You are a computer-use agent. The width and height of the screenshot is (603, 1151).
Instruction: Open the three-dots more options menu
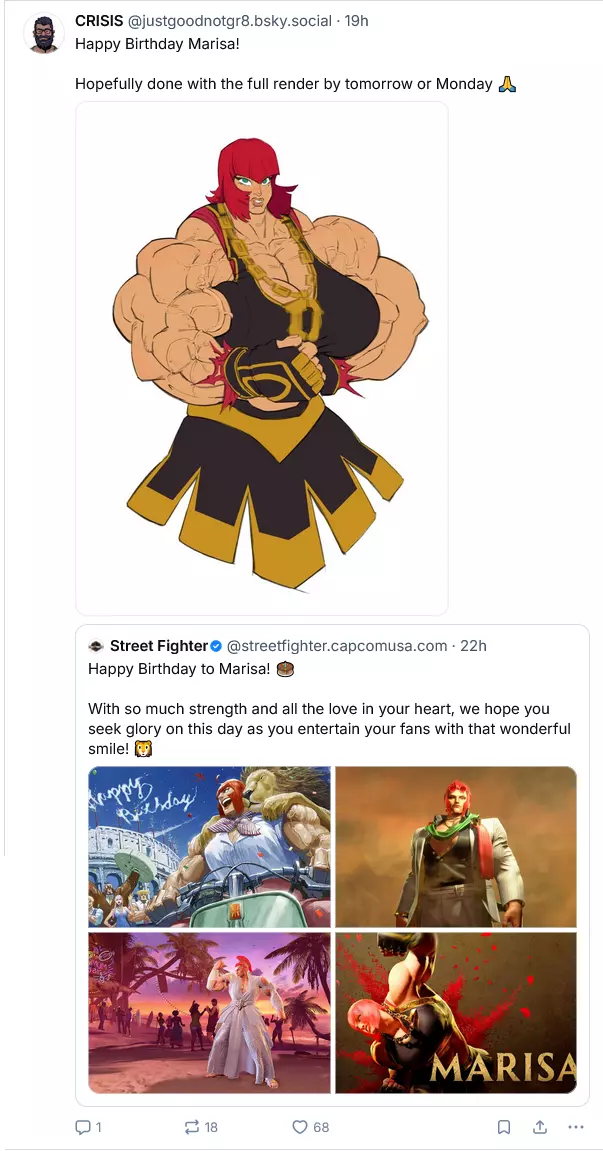click(x=576, y=1126)
